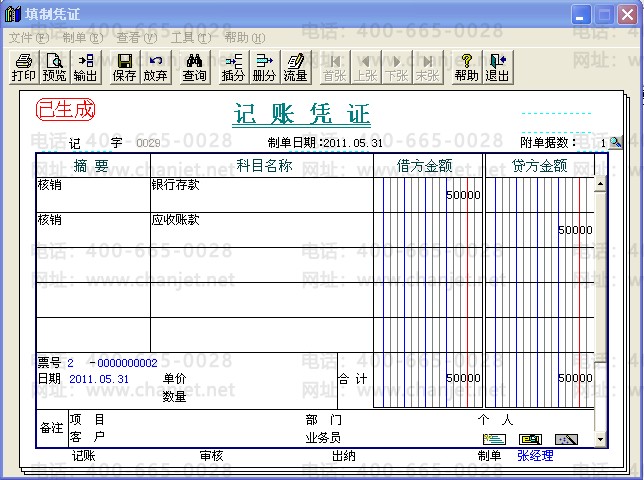The width and height of the screenshot is (644, 480).
Task: Open the 查看 menu
Action: [136, 37]
